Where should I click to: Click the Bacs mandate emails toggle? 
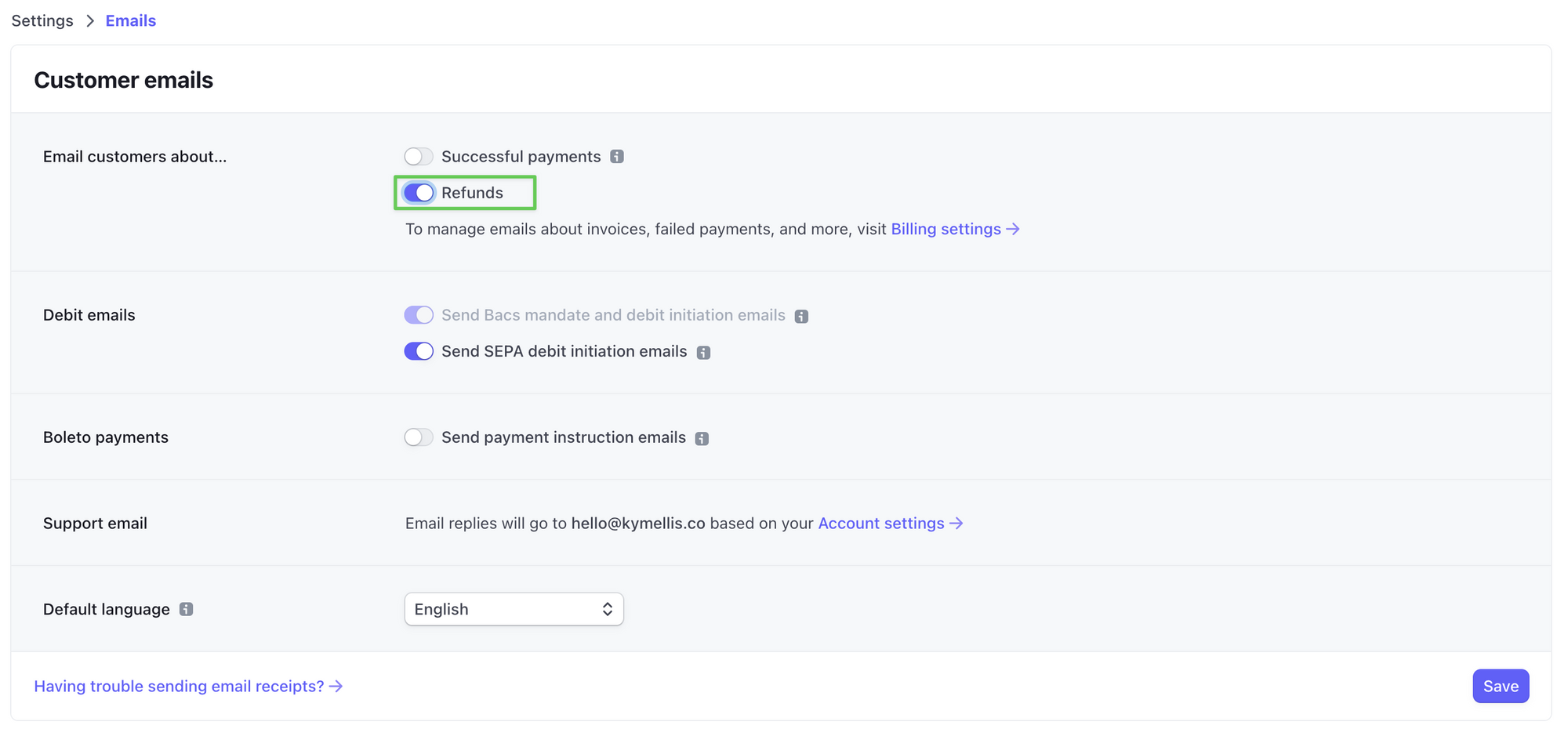(419, 315)
